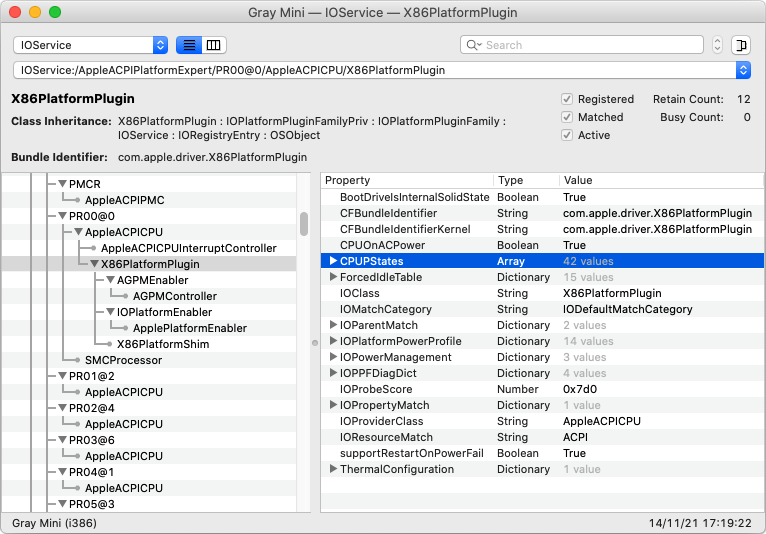Viewport: 766px width, 534px height.
Task: Collapse the AGPMEnabler tree node
Action: click(110, 280)
